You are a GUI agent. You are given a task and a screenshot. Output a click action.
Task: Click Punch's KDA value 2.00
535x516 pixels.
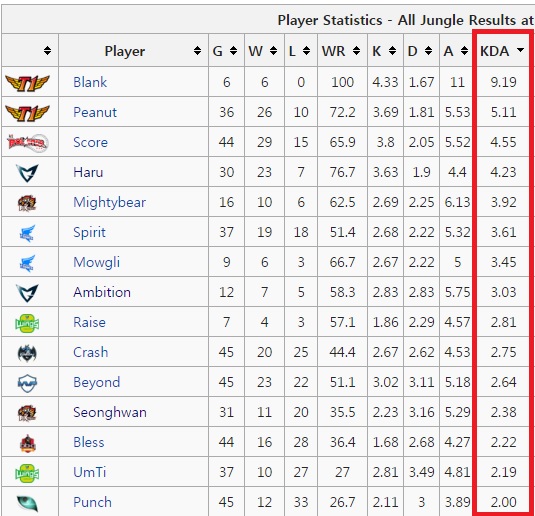coord(503,503)
